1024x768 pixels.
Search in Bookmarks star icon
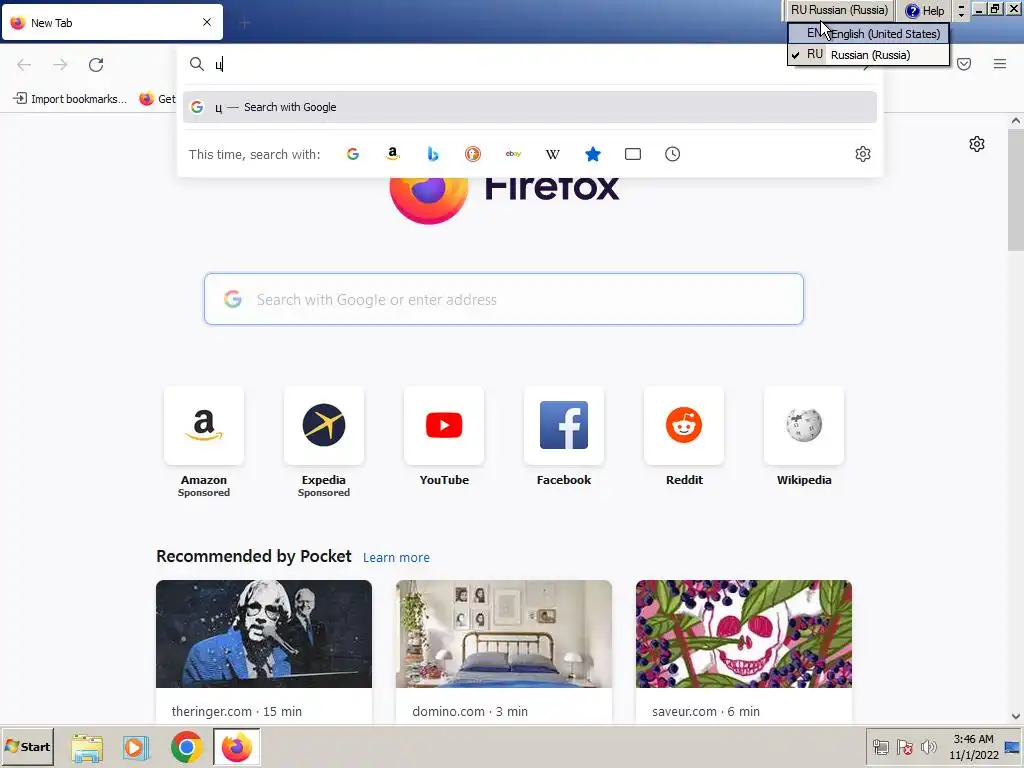tap(592, 154)
